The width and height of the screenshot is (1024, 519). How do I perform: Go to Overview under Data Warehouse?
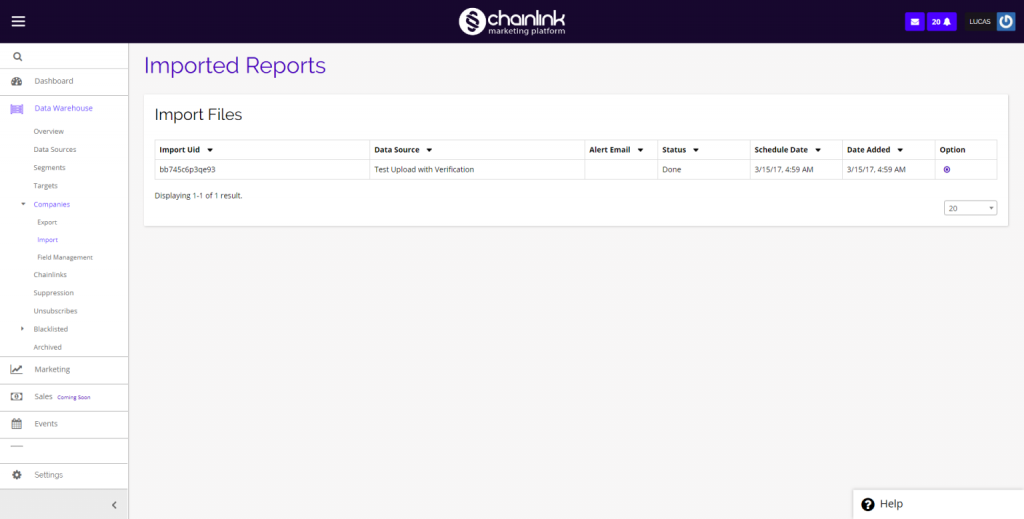coord(49,131)
